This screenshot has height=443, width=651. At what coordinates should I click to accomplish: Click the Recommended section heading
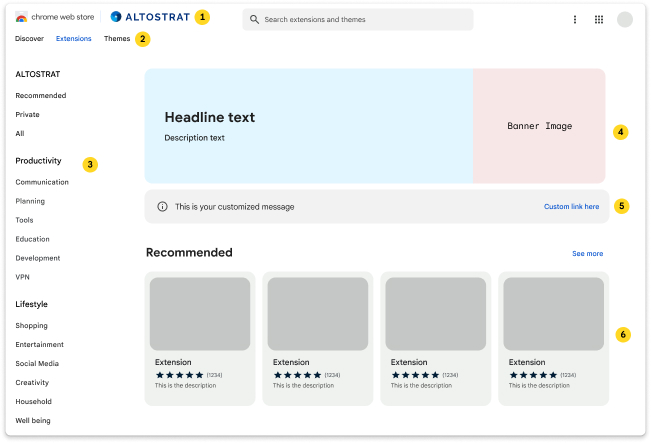pyautogui.click(x=189, y=252)
